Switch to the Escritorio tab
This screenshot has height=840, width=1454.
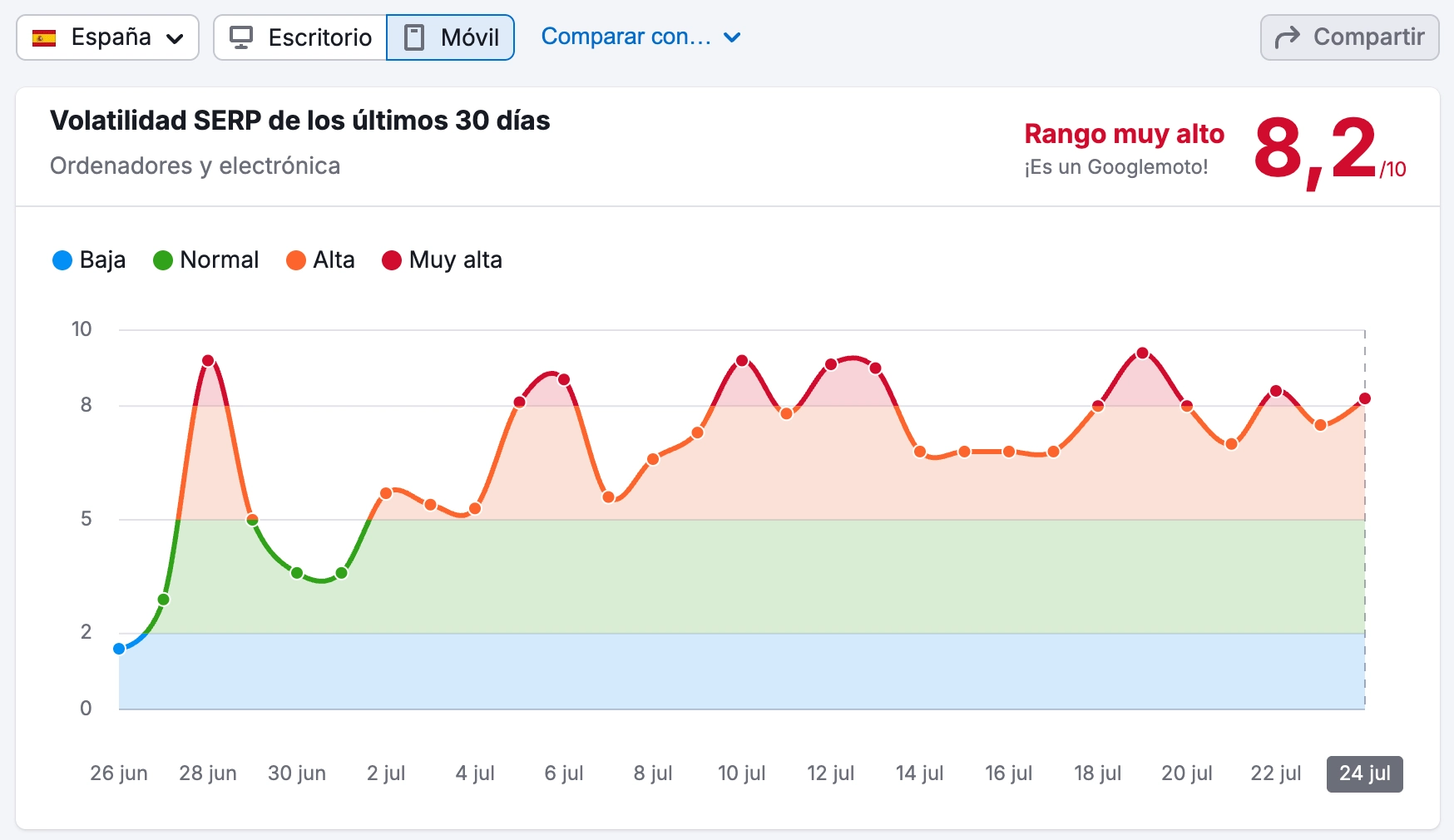pyautogui.click(x=299, y=37)
